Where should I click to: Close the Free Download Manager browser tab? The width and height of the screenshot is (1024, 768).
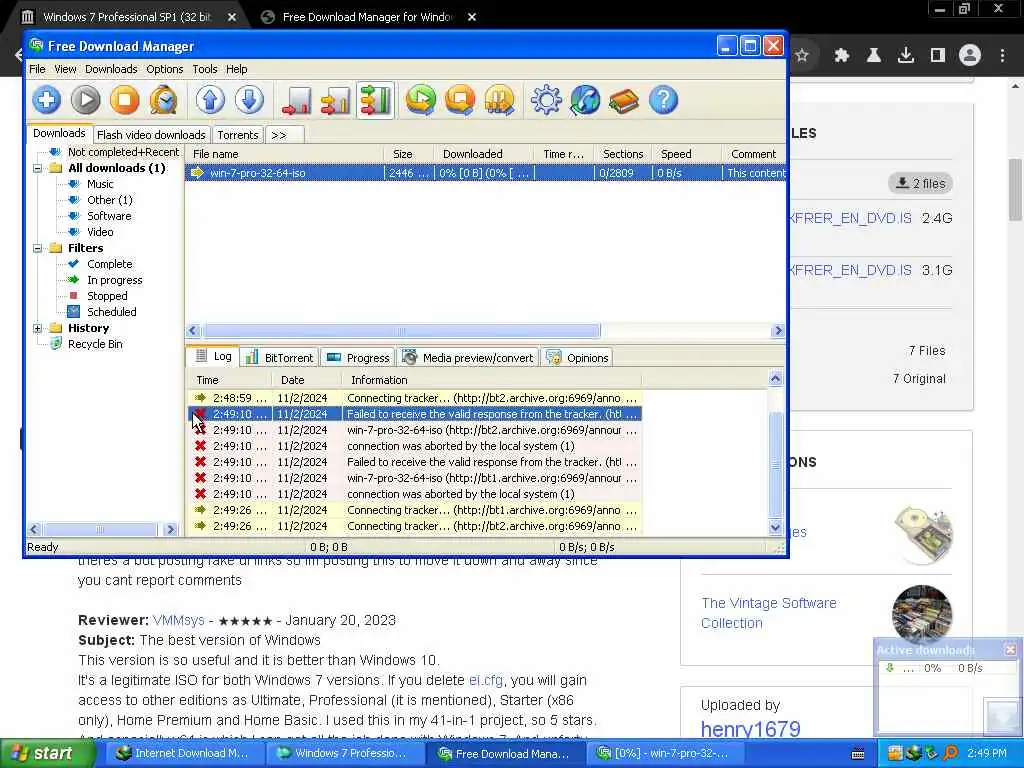472,17
